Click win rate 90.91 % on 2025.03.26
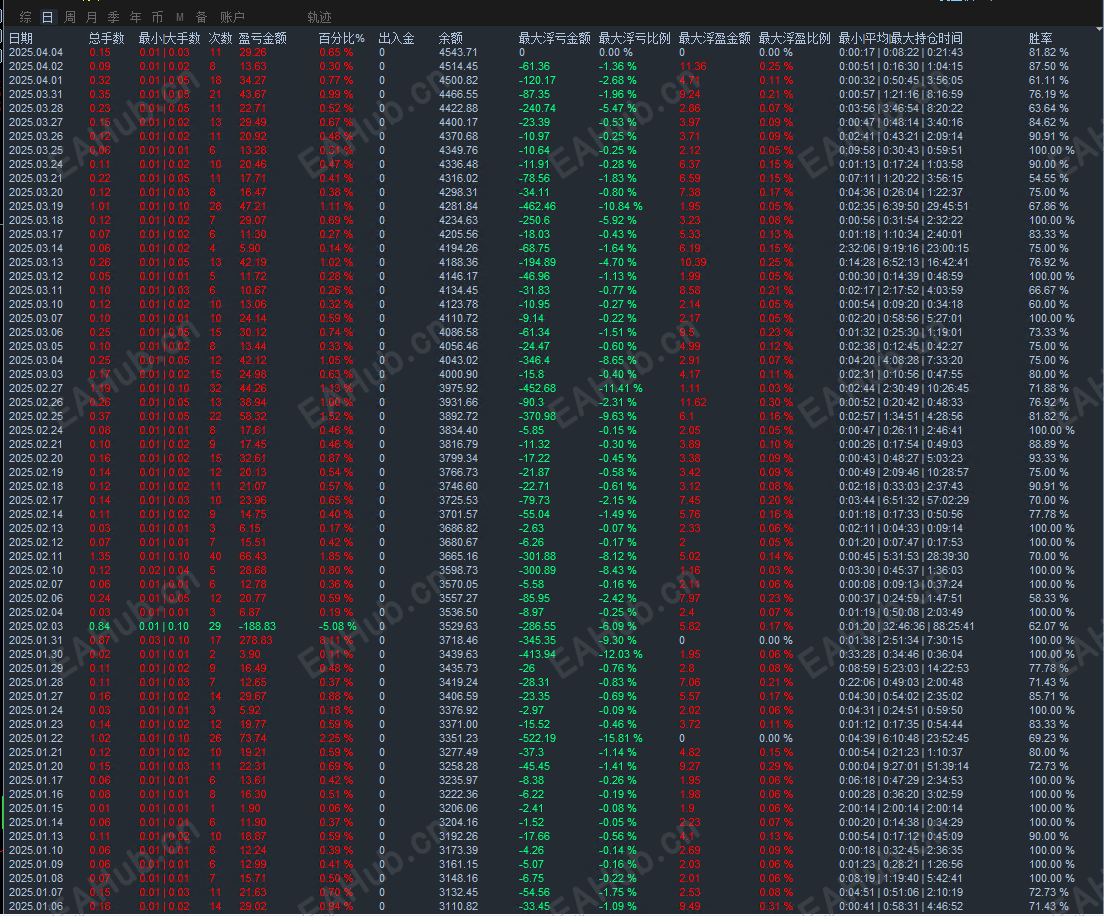This screenshot has height=916, width=1104. pyautogui.click(x=1048, y=137)
